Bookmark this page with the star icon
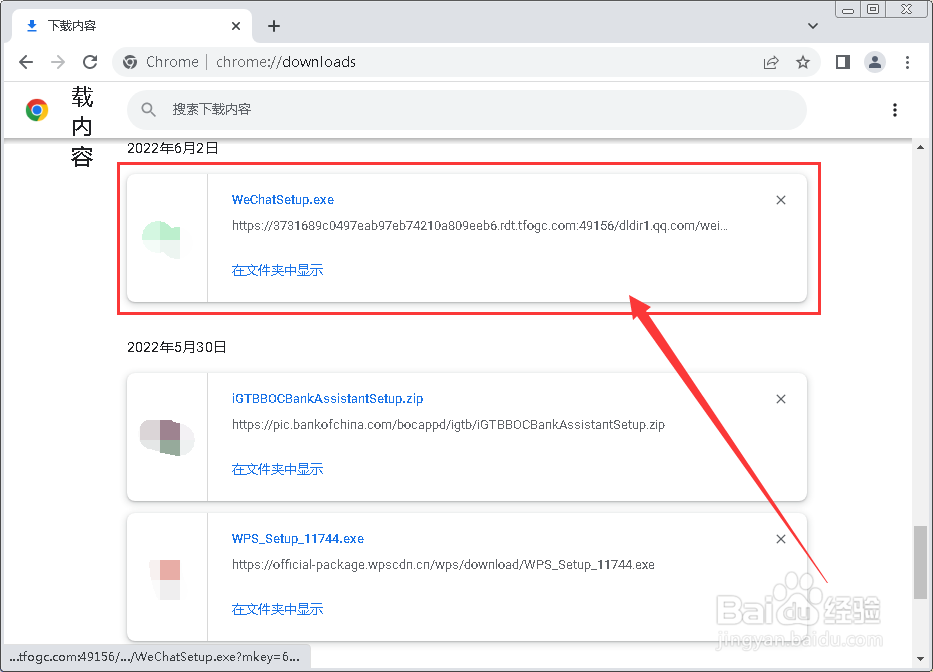Screen dimensions: 933x672 pos(803,62)
